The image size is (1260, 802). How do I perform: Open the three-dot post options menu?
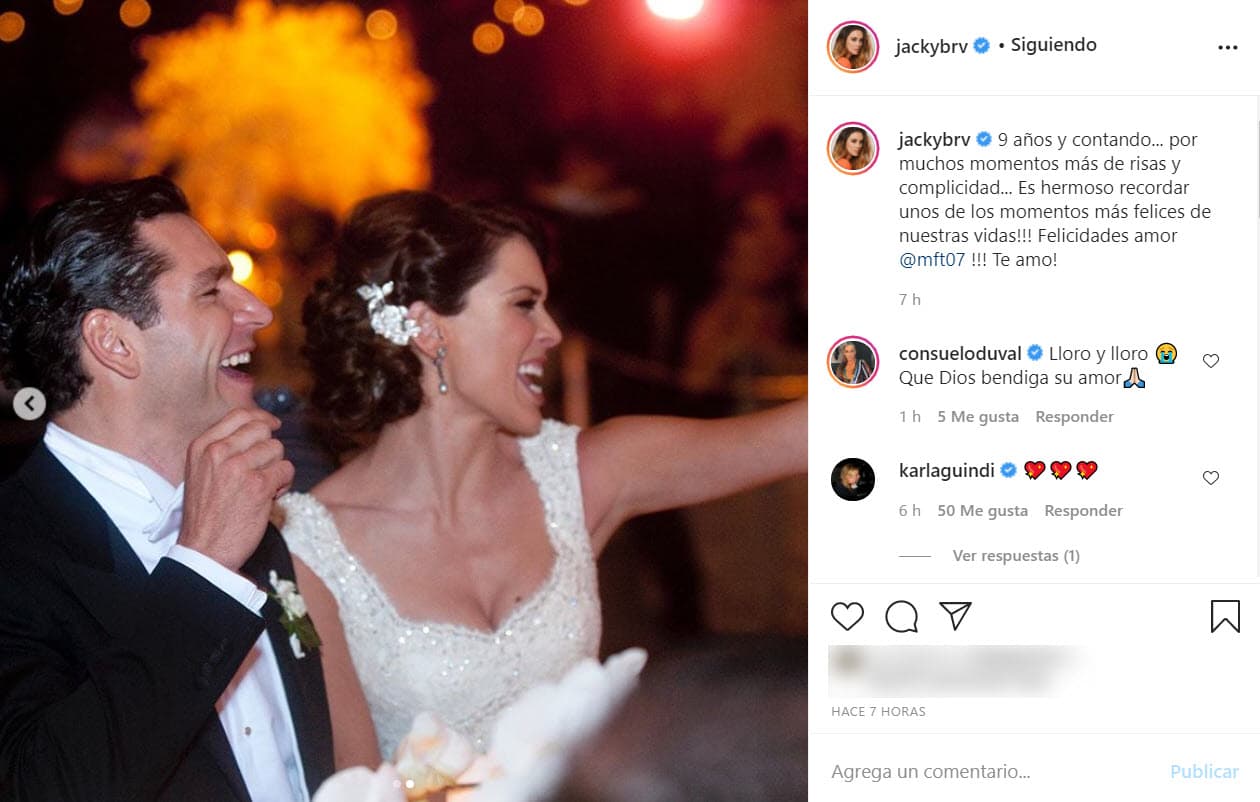click(x=1227, y=46)
